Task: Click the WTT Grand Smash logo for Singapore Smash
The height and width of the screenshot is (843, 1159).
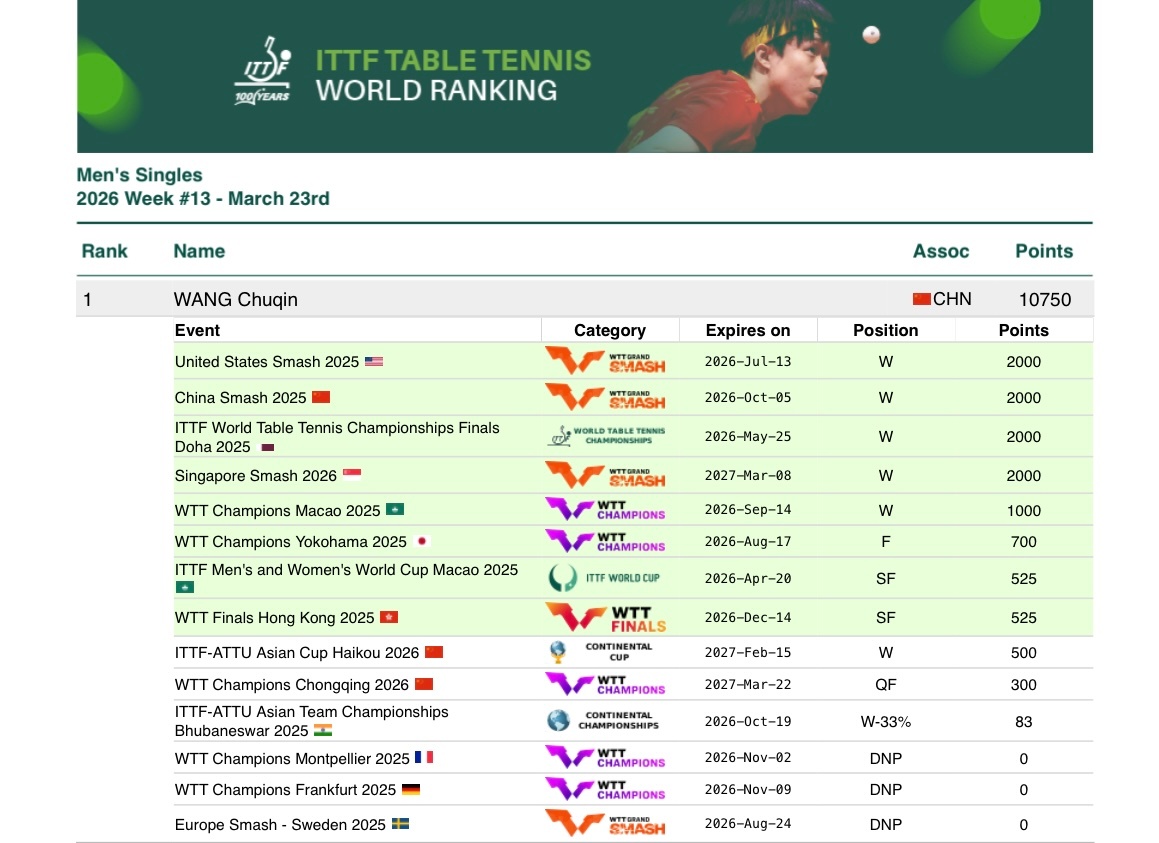Action: tap(605, 475)
